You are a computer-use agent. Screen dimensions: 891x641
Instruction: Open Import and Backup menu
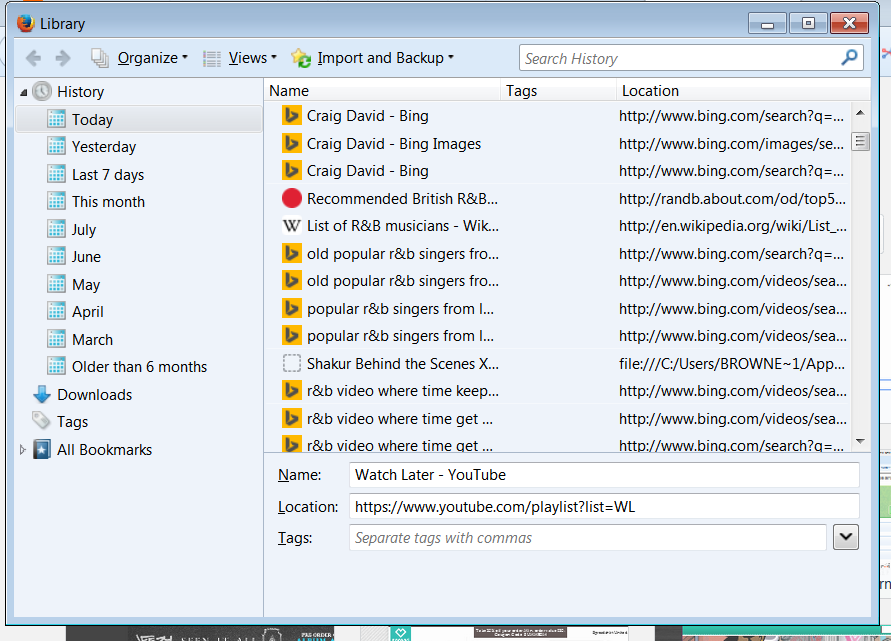coord(385,58)
